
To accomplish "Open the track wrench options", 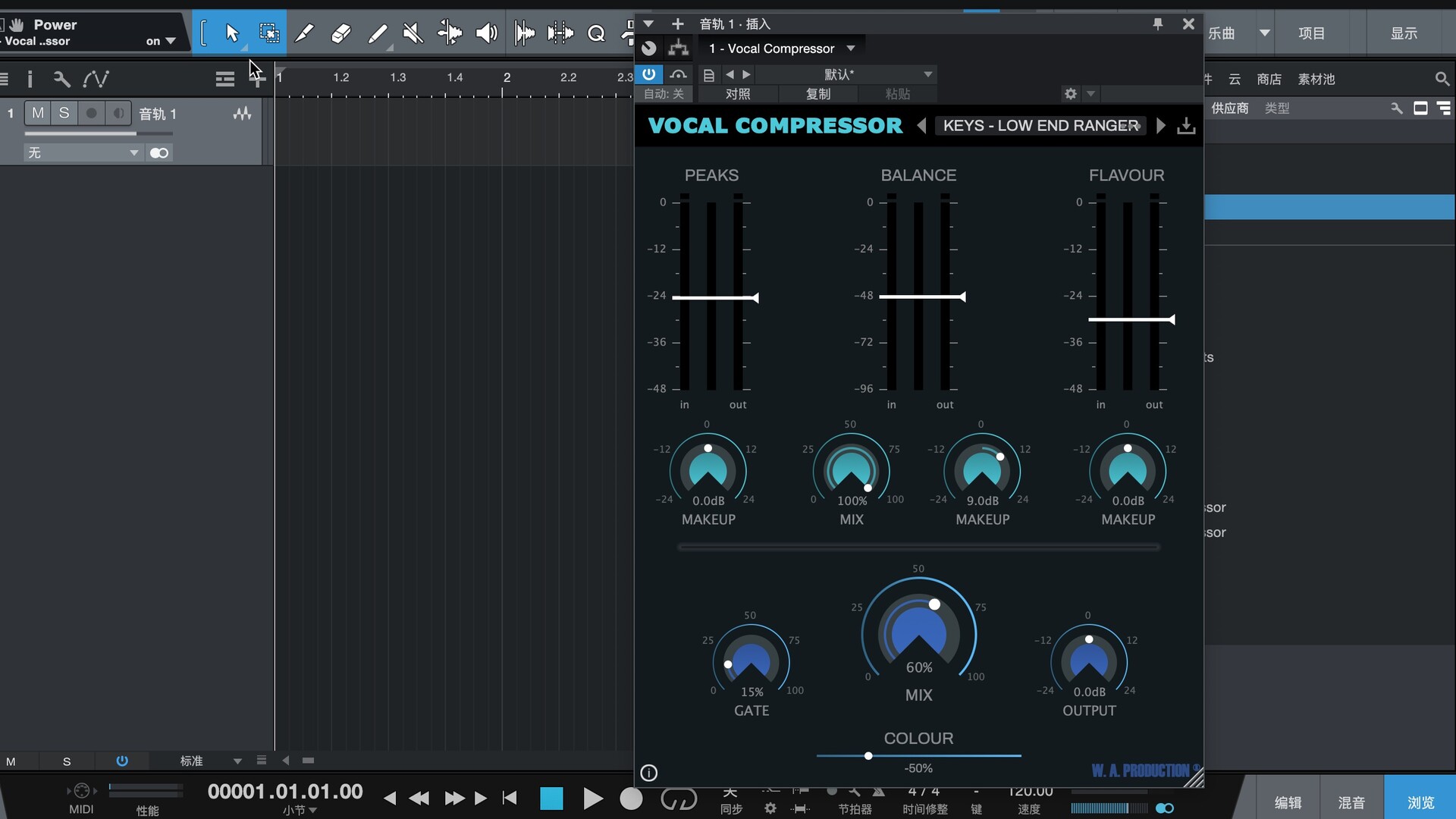I will point(62,79).
